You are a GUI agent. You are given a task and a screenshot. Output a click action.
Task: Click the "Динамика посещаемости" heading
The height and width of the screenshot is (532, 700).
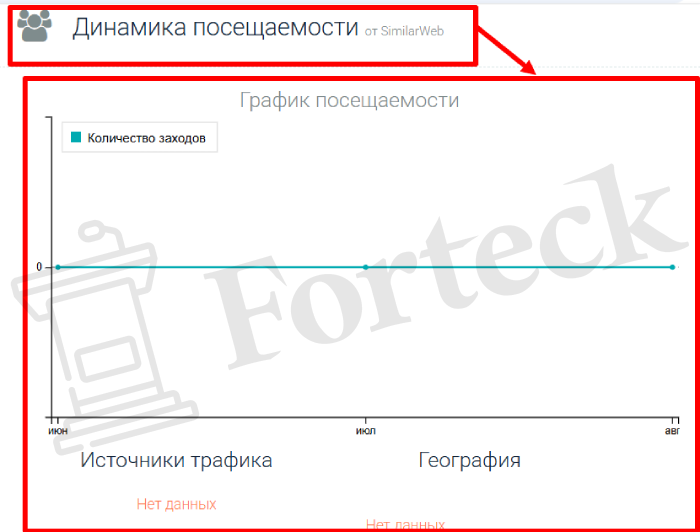tap(215, 28)
